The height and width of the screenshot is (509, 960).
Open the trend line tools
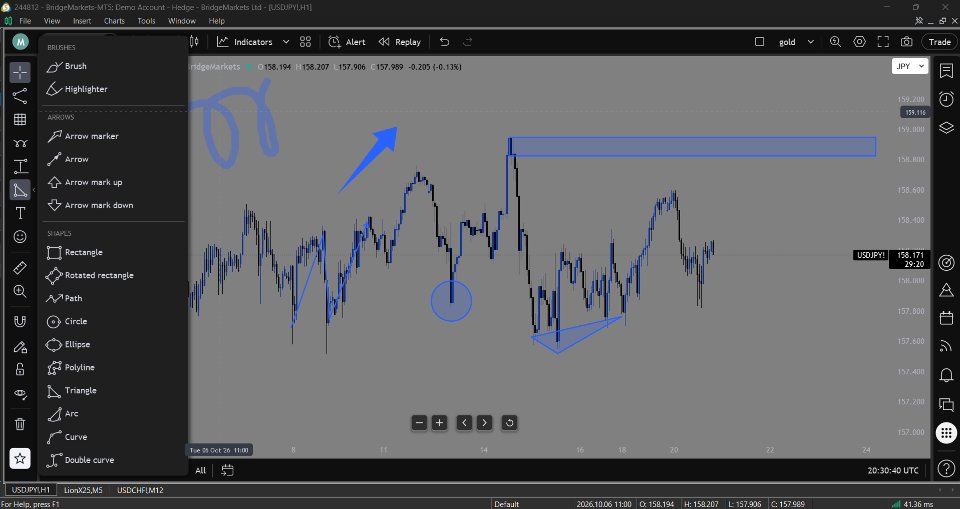20,96
